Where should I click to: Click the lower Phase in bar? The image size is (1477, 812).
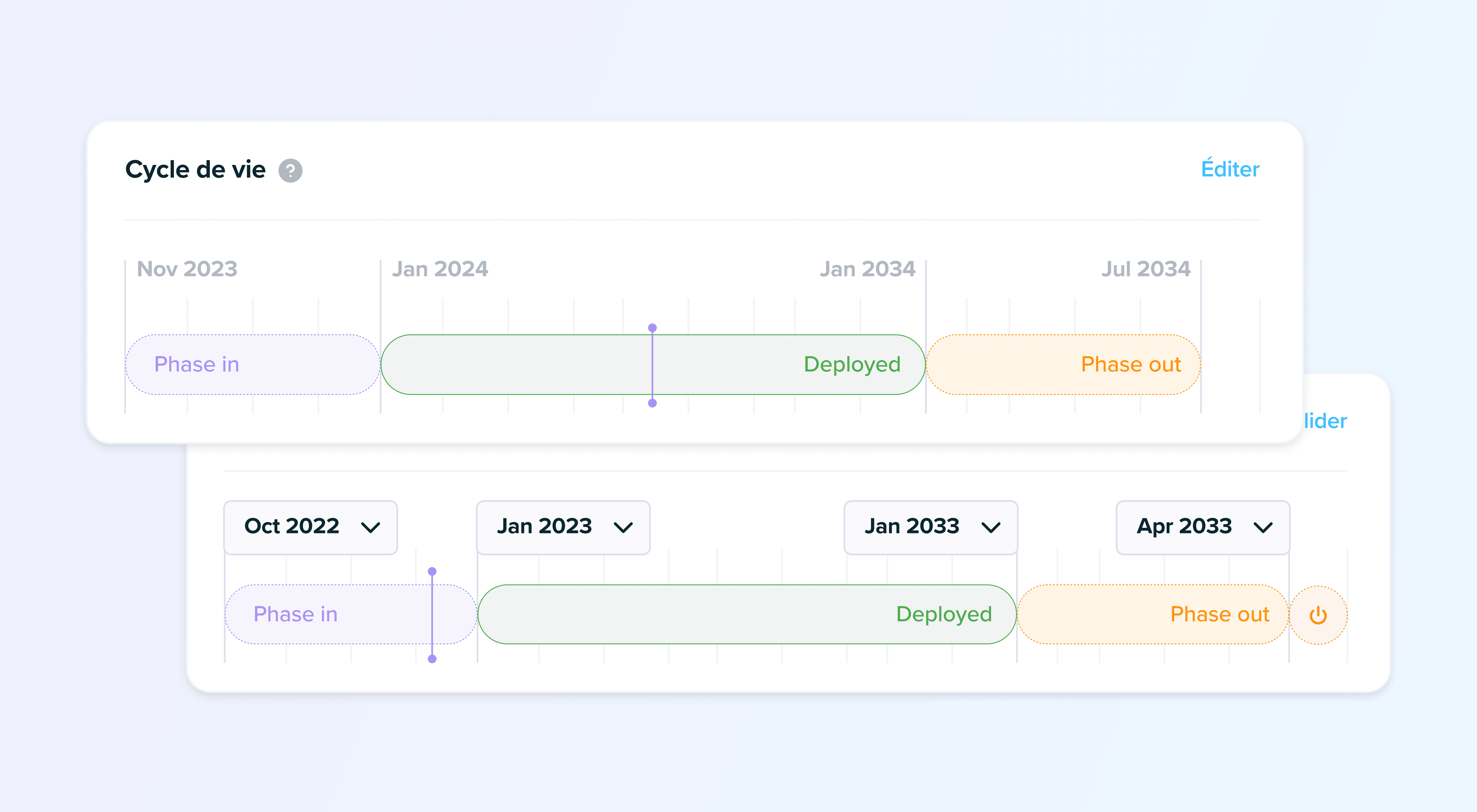332,614
